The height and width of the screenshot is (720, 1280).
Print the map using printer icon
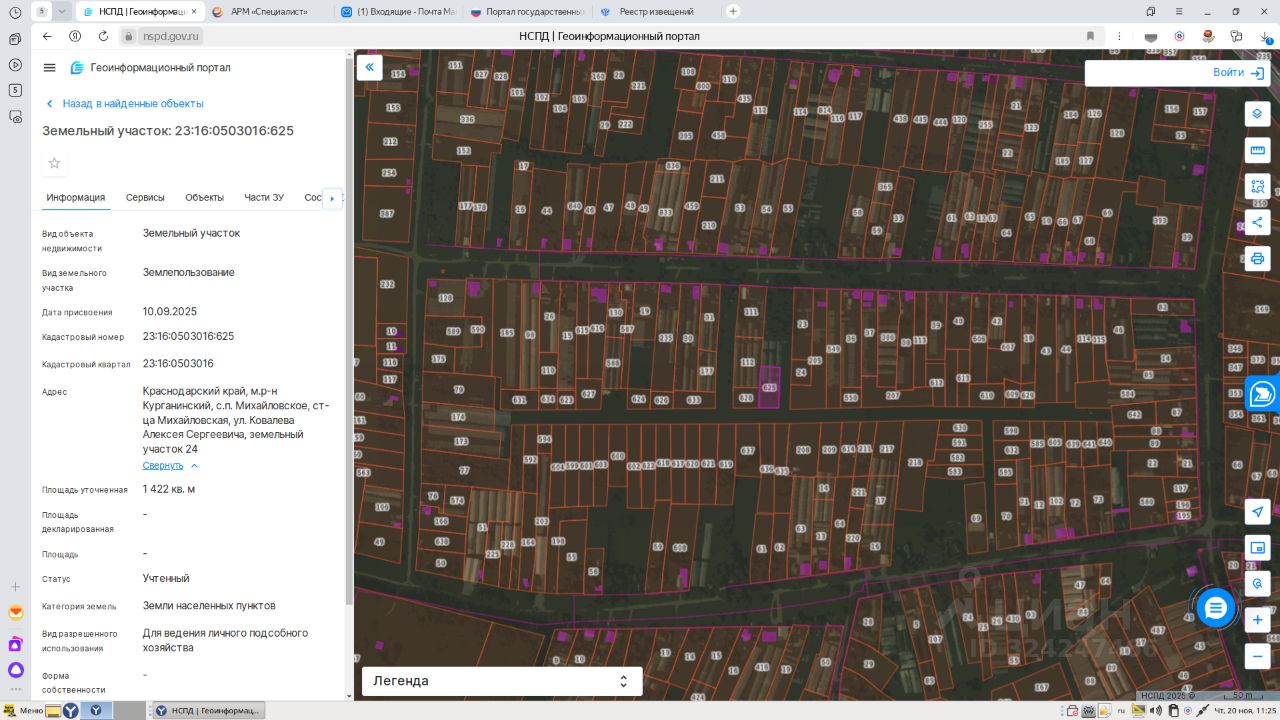coord(1257,259)
